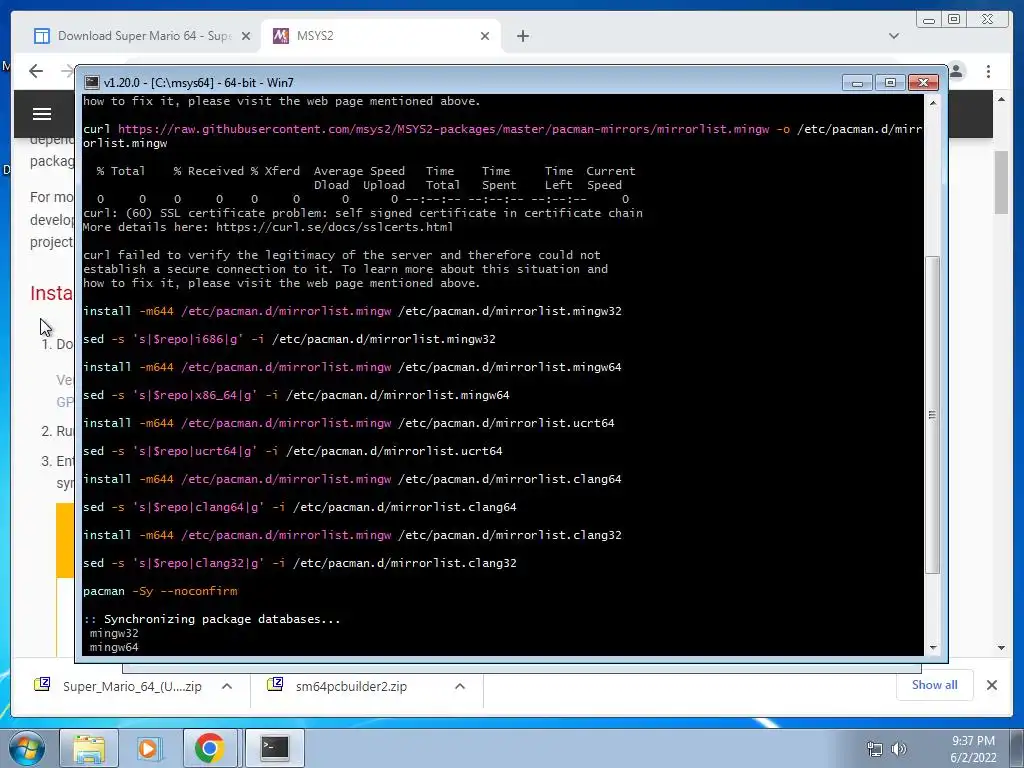Viewport: 1024px width, 768px height.
Task: Close the Download Super Mario 64 tab
Action: 246,37
